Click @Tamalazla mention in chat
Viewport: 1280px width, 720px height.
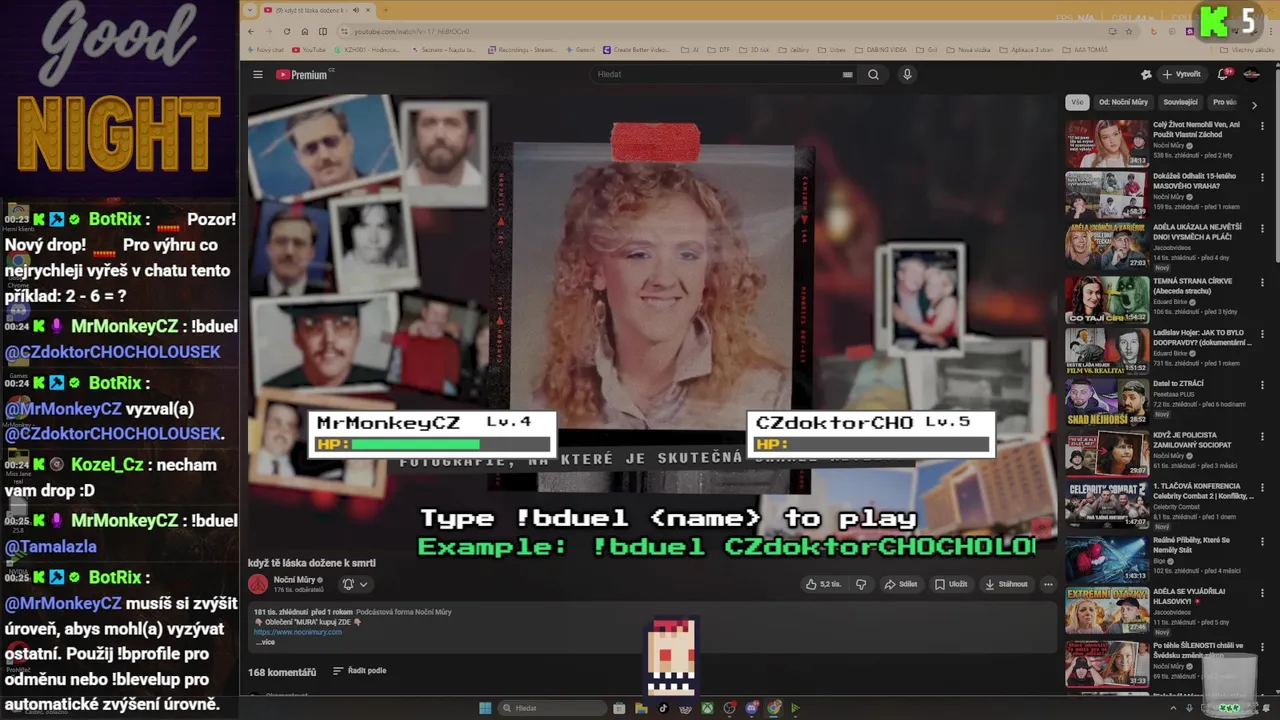51,547
